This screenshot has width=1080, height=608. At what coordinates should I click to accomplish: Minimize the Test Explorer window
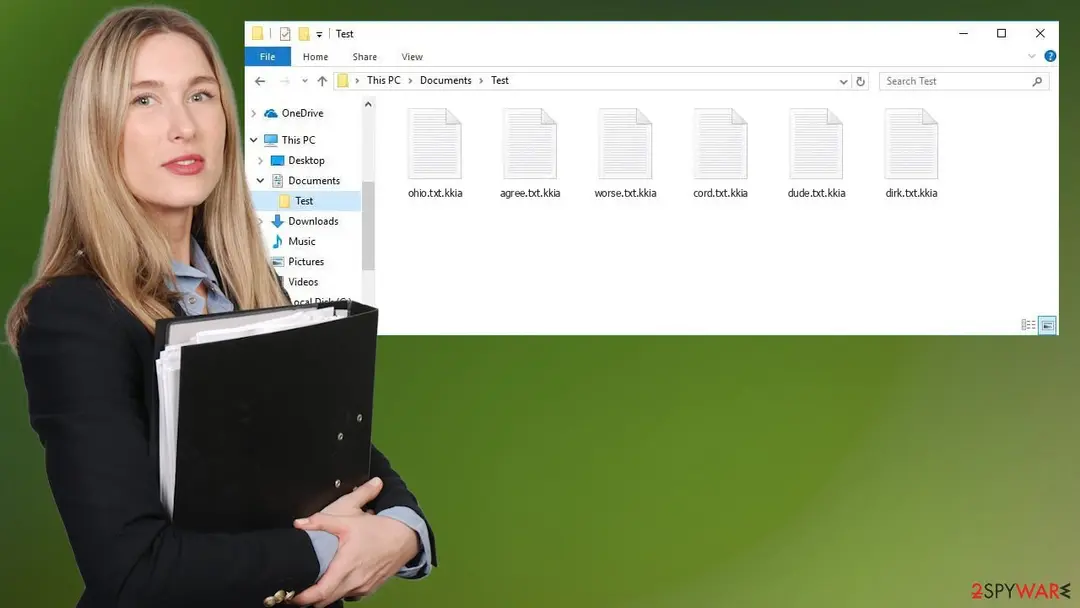coord(964,33)
